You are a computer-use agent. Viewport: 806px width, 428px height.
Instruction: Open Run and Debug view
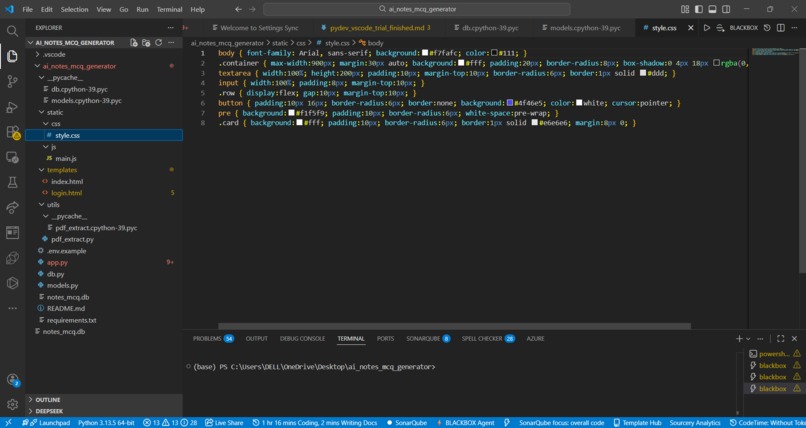(x=12, y=107)
